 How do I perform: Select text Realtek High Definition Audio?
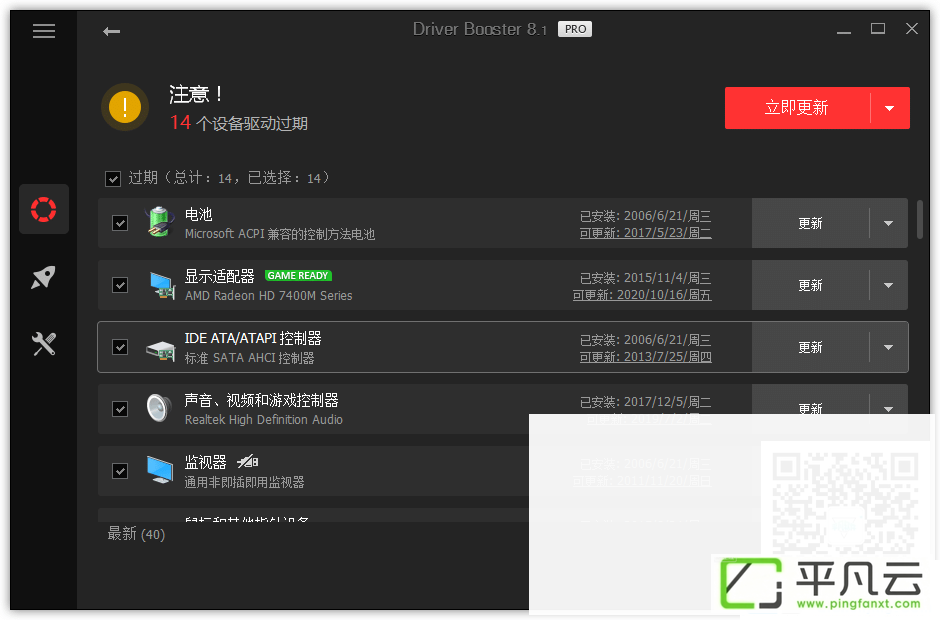[x=264, y=420]
